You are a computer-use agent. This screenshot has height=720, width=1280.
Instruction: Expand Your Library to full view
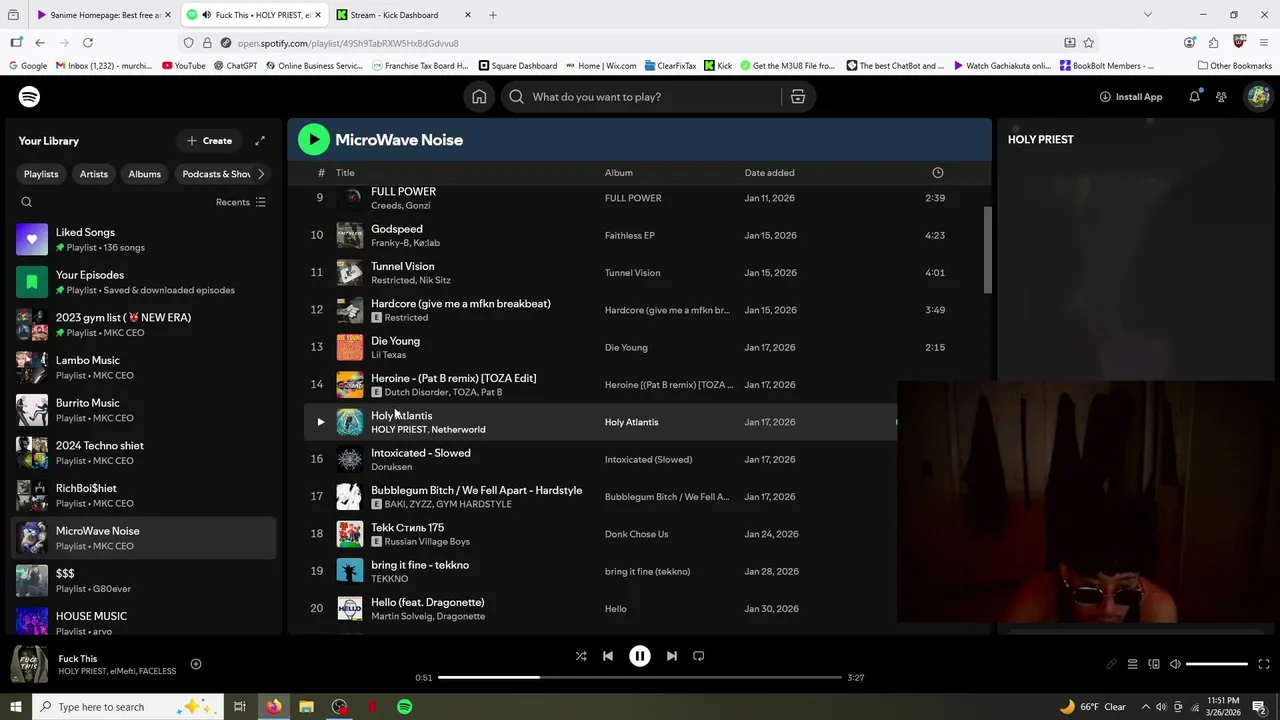pos(260,141)
